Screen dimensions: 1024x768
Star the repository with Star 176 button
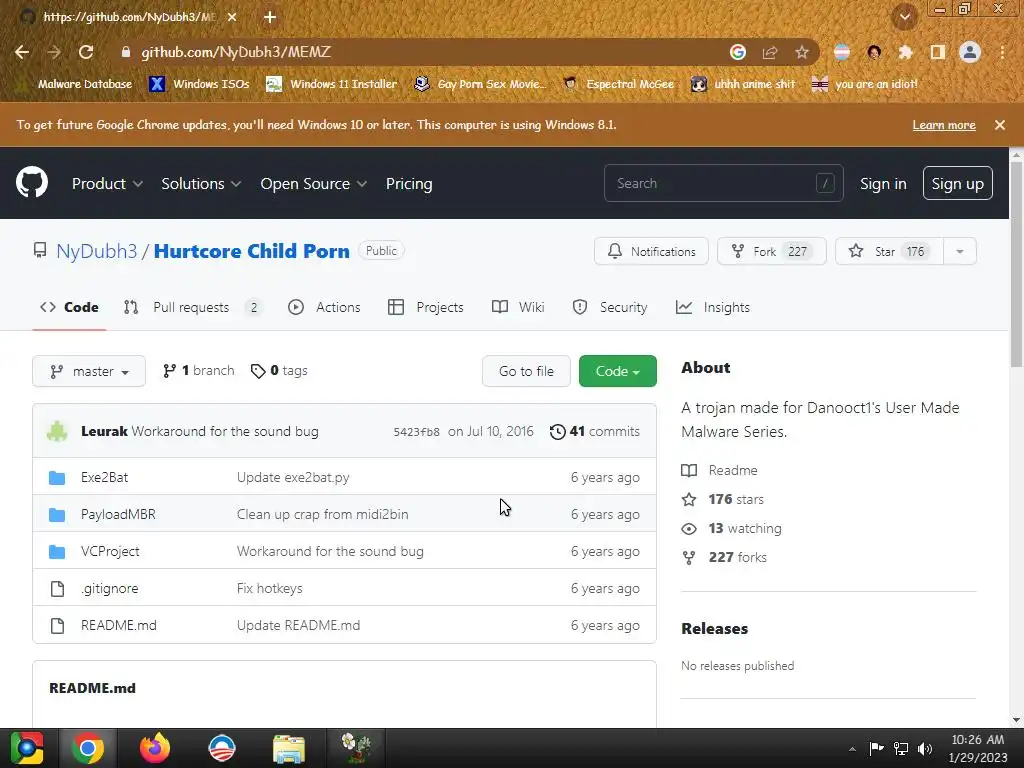coord(889,251)
